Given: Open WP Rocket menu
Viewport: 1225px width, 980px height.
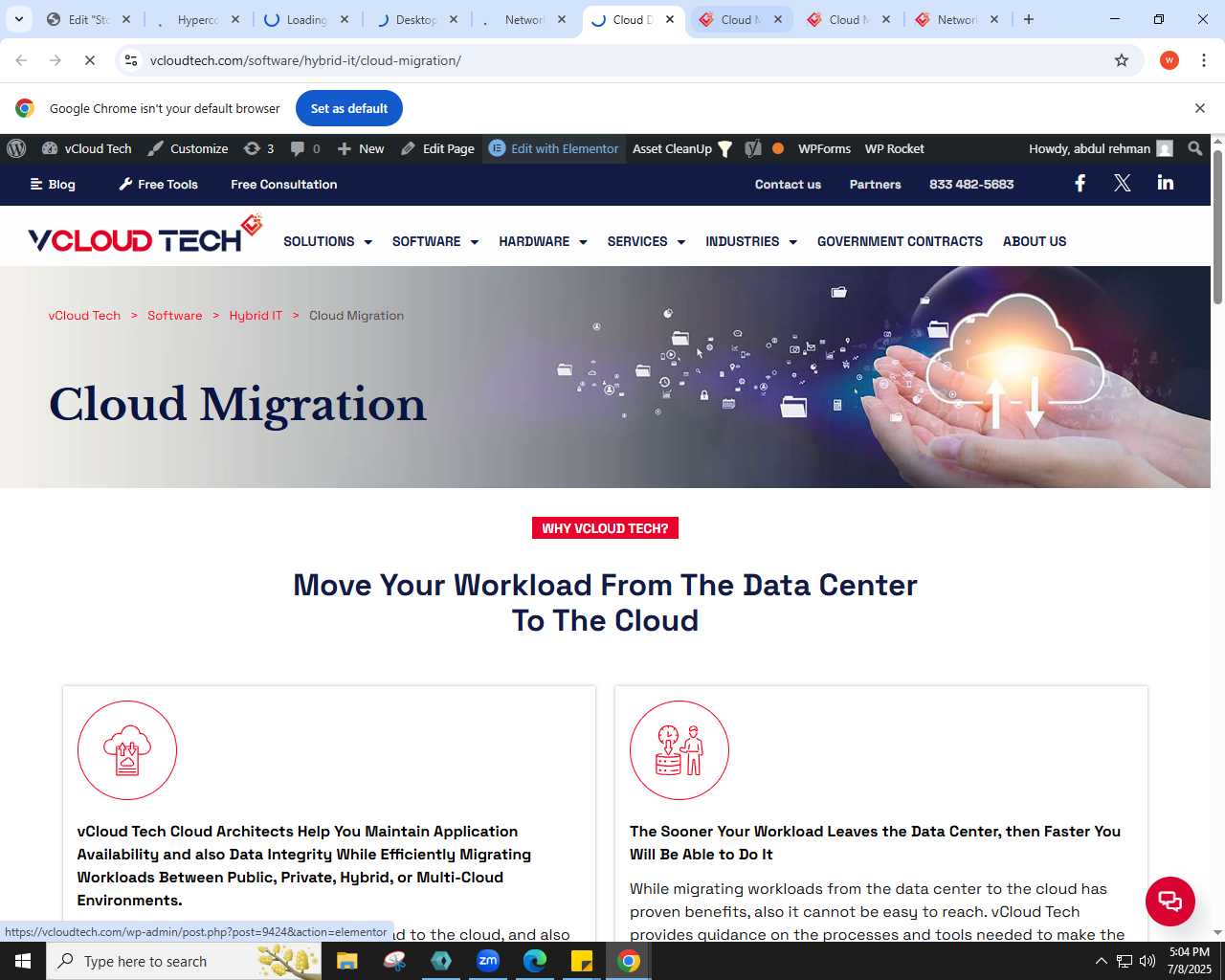Looking at the screenshot, I should 895,148.
